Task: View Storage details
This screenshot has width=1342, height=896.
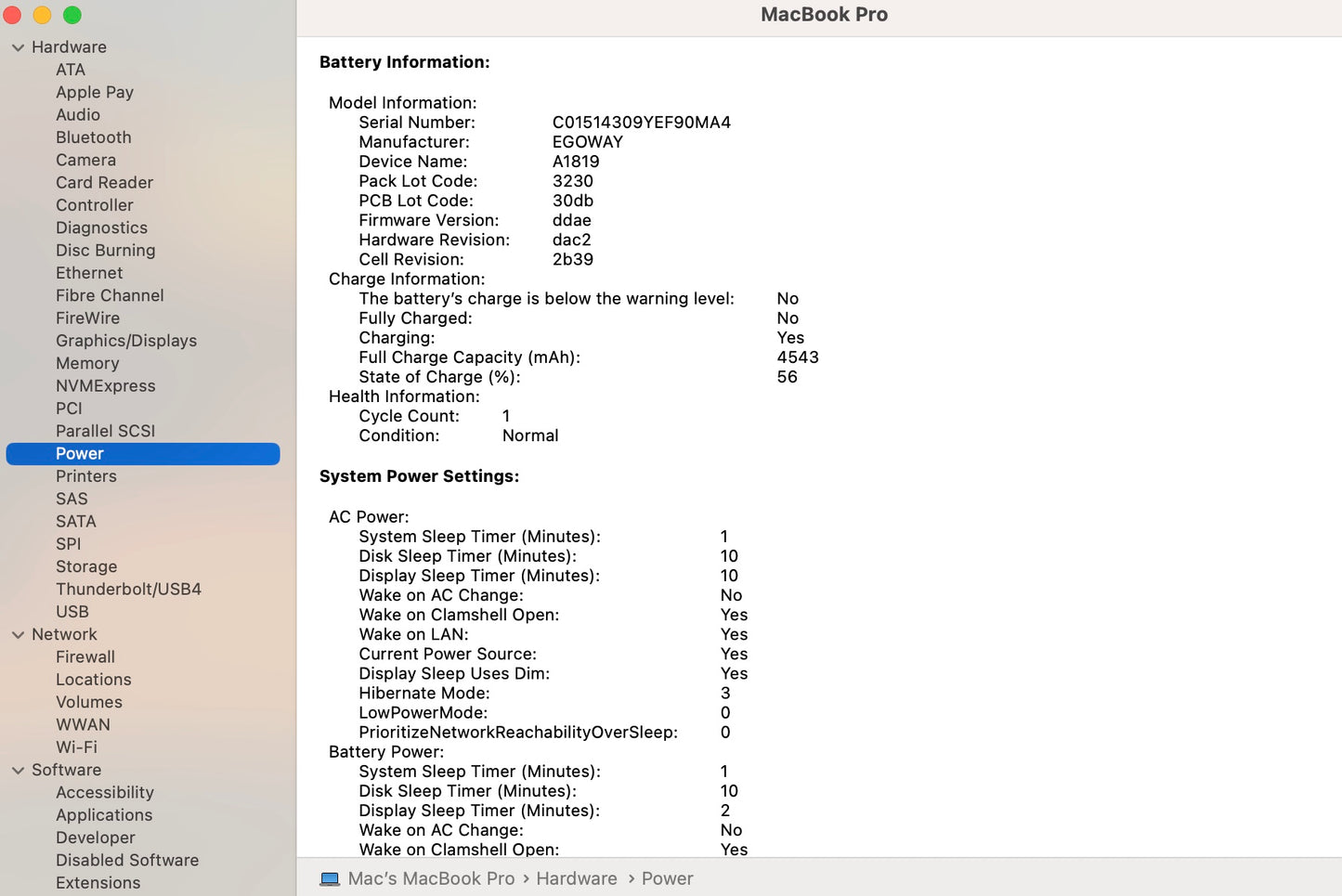Action: point(85,566)
